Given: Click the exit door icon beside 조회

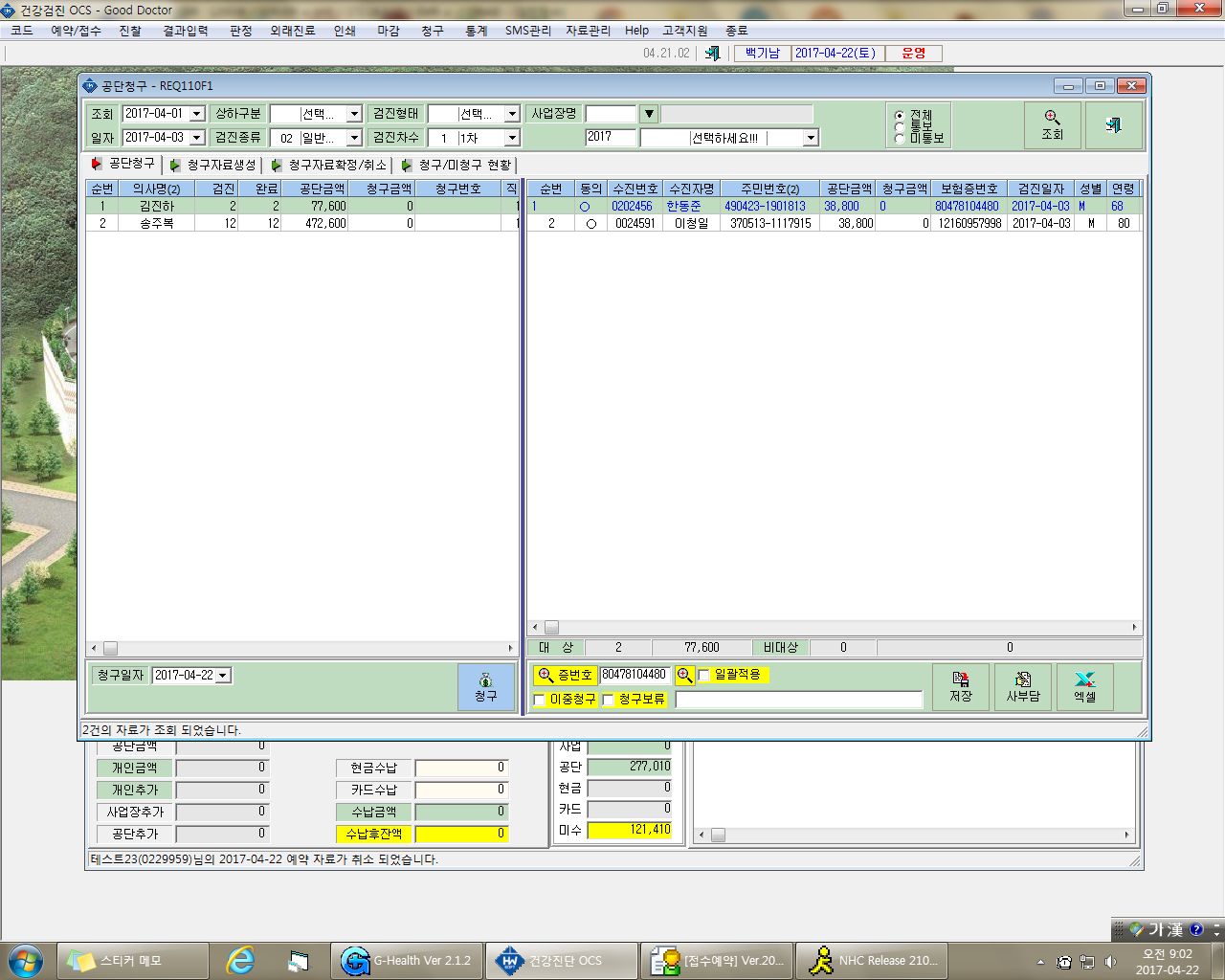Looking at the screenshot, I should [x=1114, y=125].
